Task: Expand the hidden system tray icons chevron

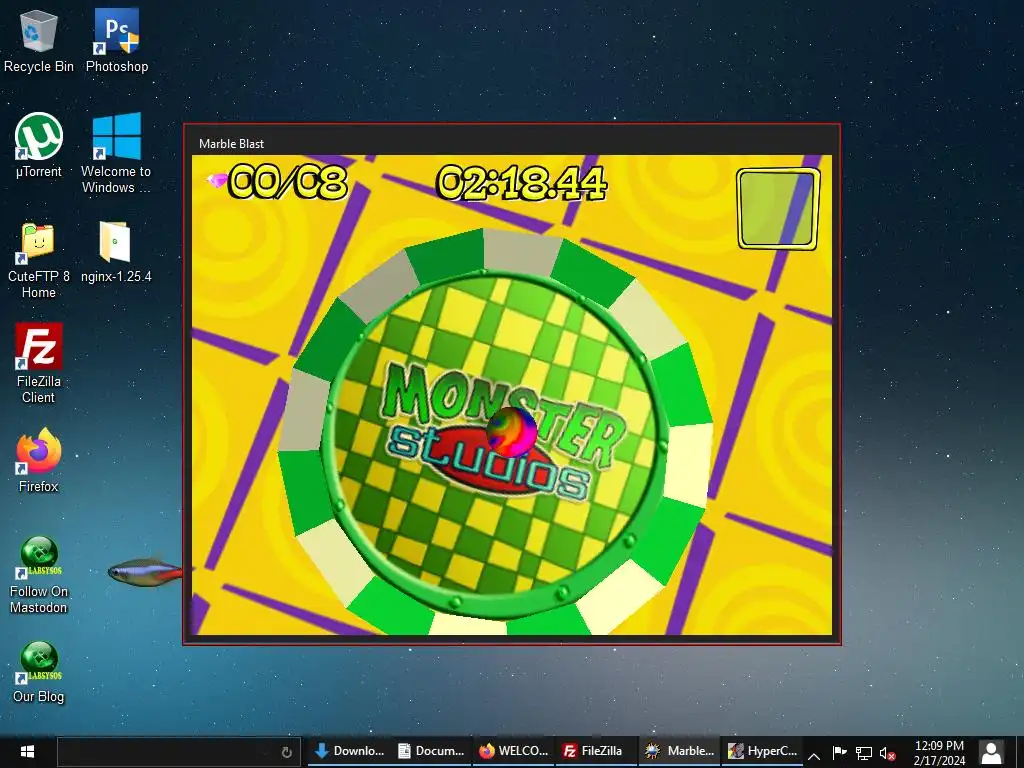Action: 814,756
